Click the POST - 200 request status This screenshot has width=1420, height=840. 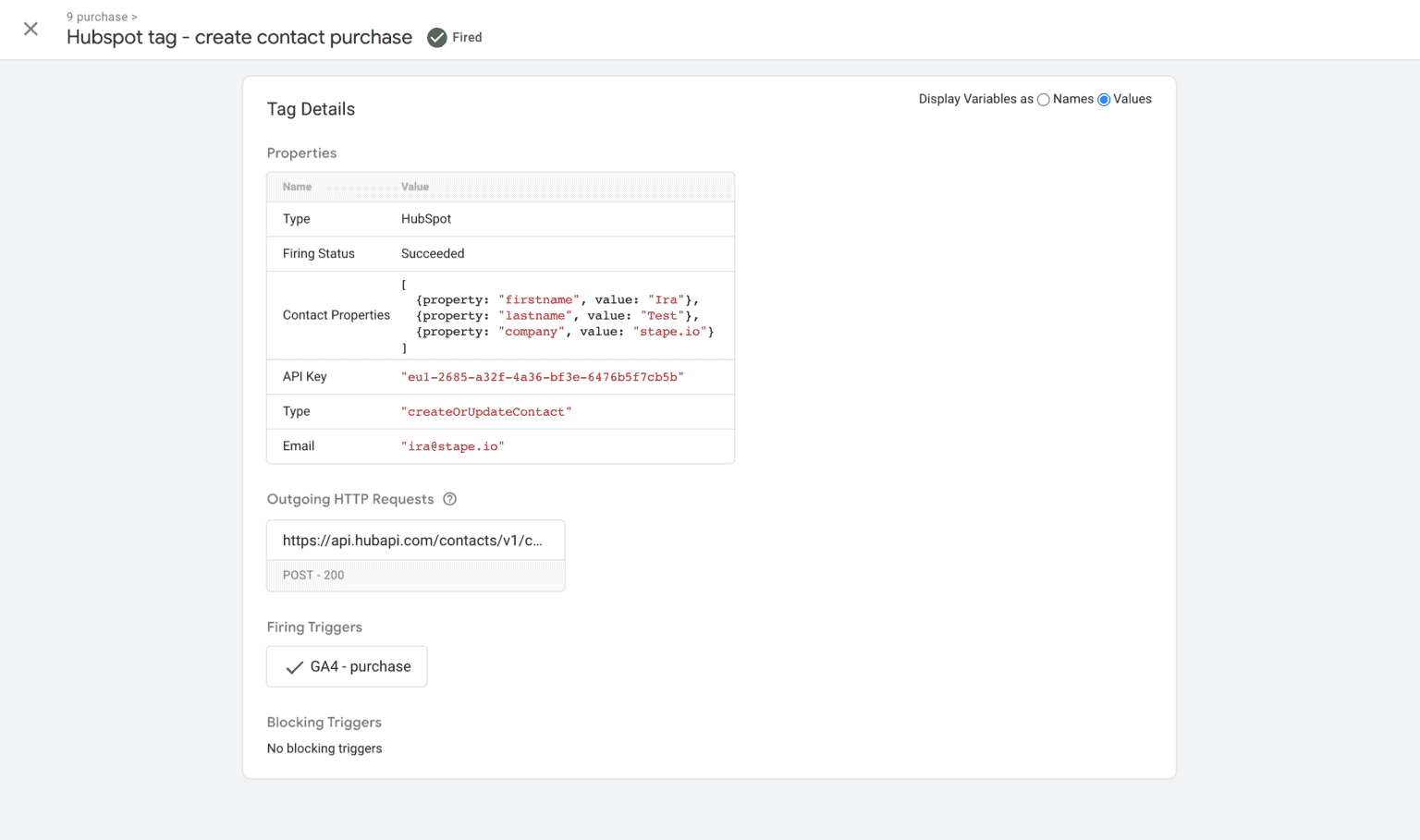(x=313, y=575)
